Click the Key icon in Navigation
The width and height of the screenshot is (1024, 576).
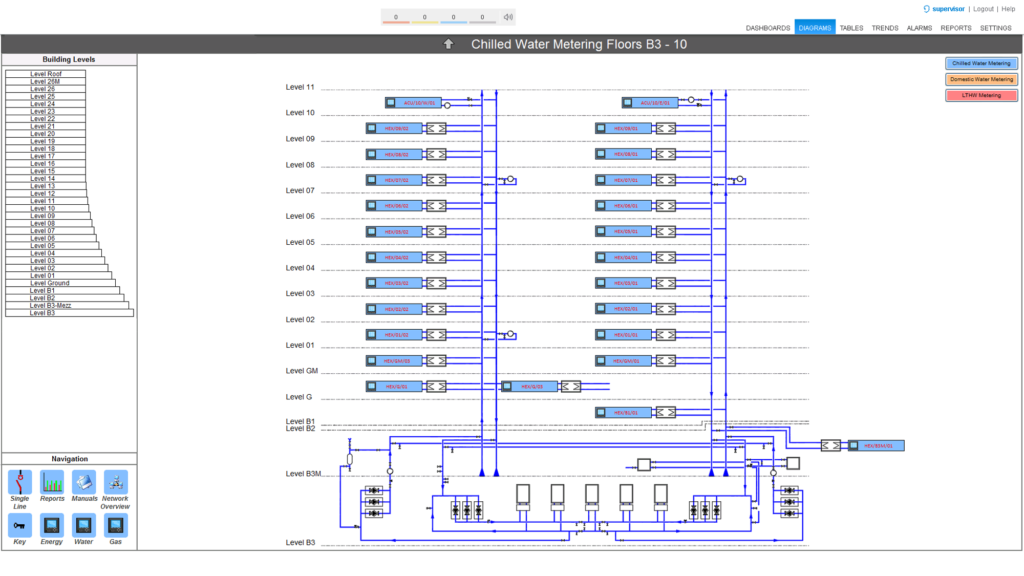pyautogui.click(x=20, y=525)
